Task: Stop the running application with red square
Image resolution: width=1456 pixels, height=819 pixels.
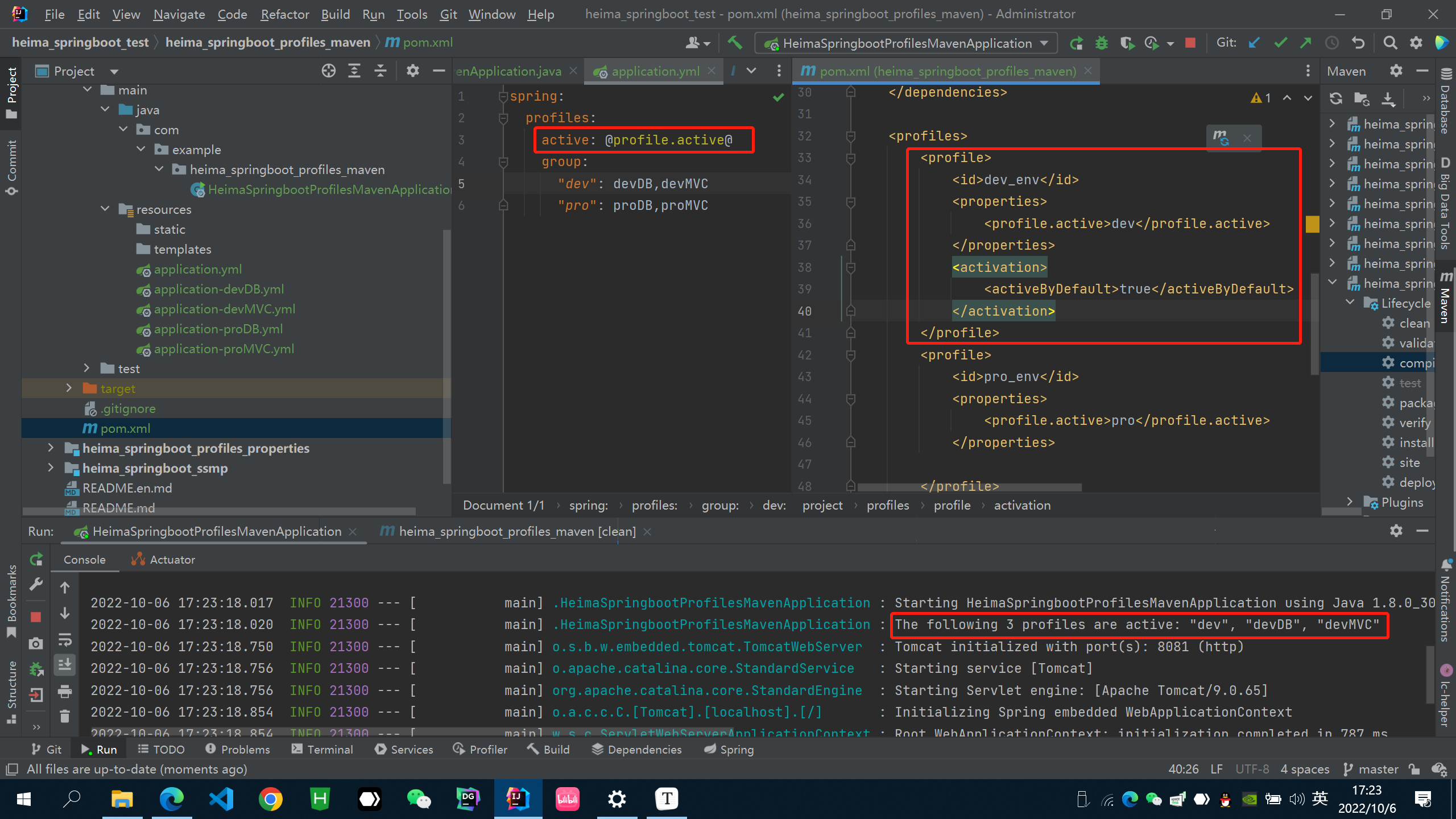Action: [x=1190, y=43]
